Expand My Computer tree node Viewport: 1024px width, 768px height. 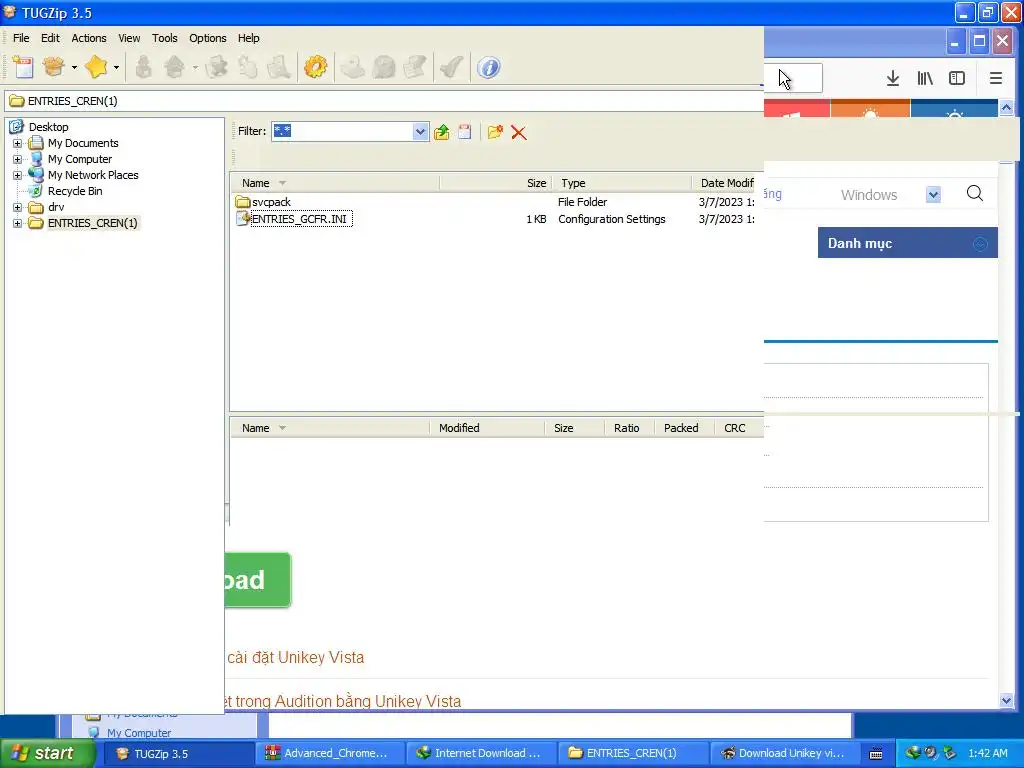pyautogui.click(x=18, y=159)
